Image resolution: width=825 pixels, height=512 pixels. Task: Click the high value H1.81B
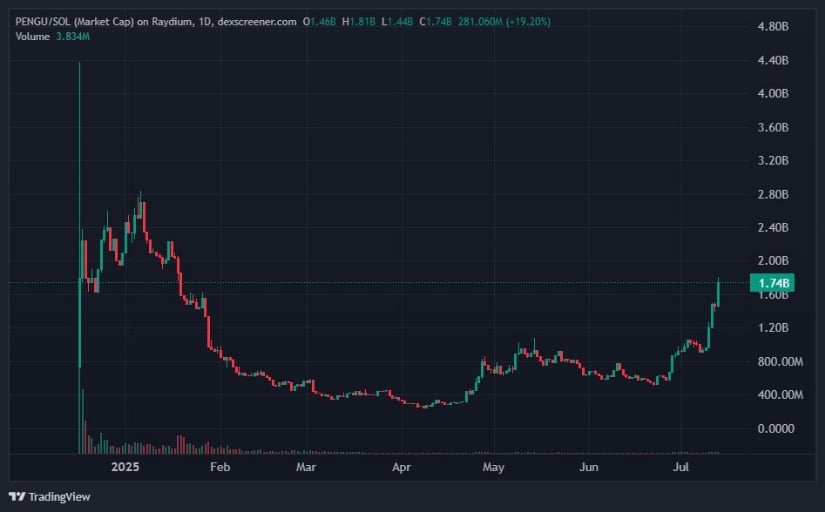359,22
